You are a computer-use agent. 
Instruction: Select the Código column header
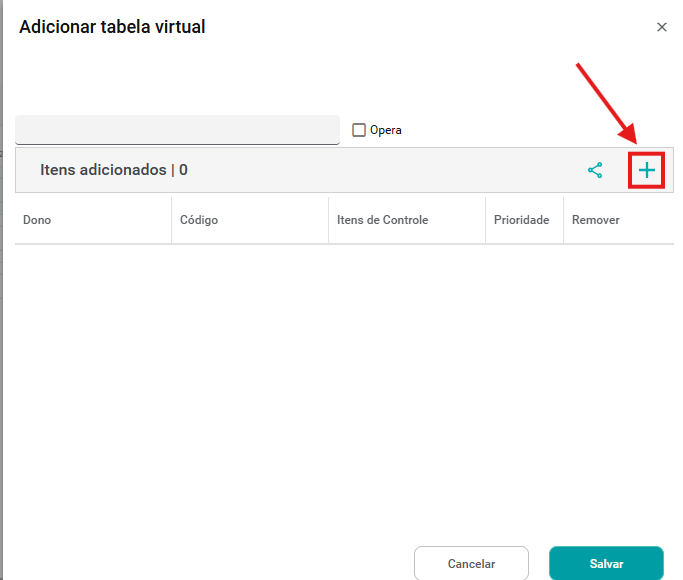pyautogui.click(x=198, y=220)
